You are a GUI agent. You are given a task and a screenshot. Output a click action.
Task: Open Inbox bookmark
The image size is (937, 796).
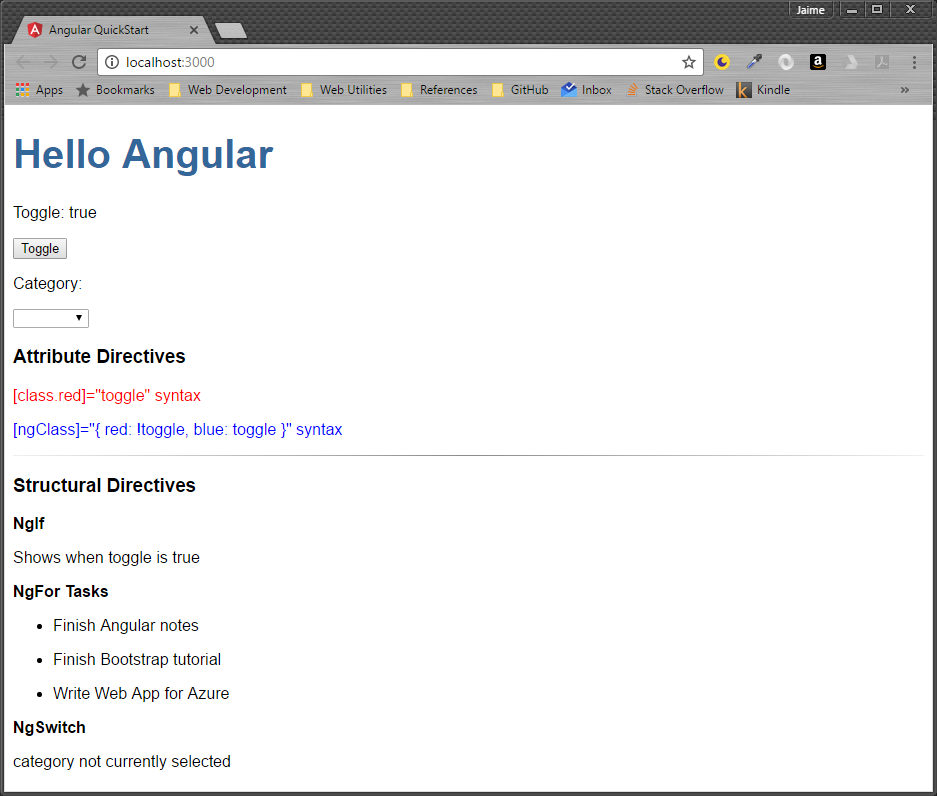click(x=587, y=90)
